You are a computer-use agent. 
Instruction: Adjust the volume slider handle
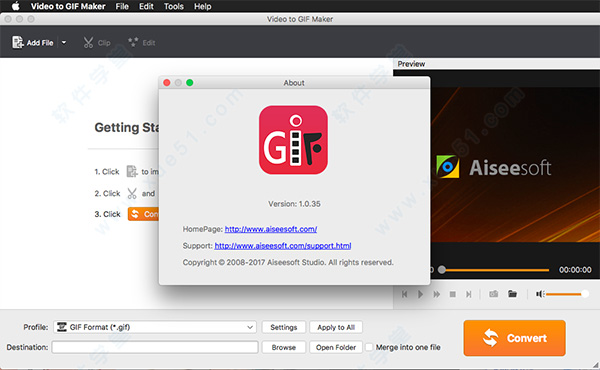coord(585,294)
